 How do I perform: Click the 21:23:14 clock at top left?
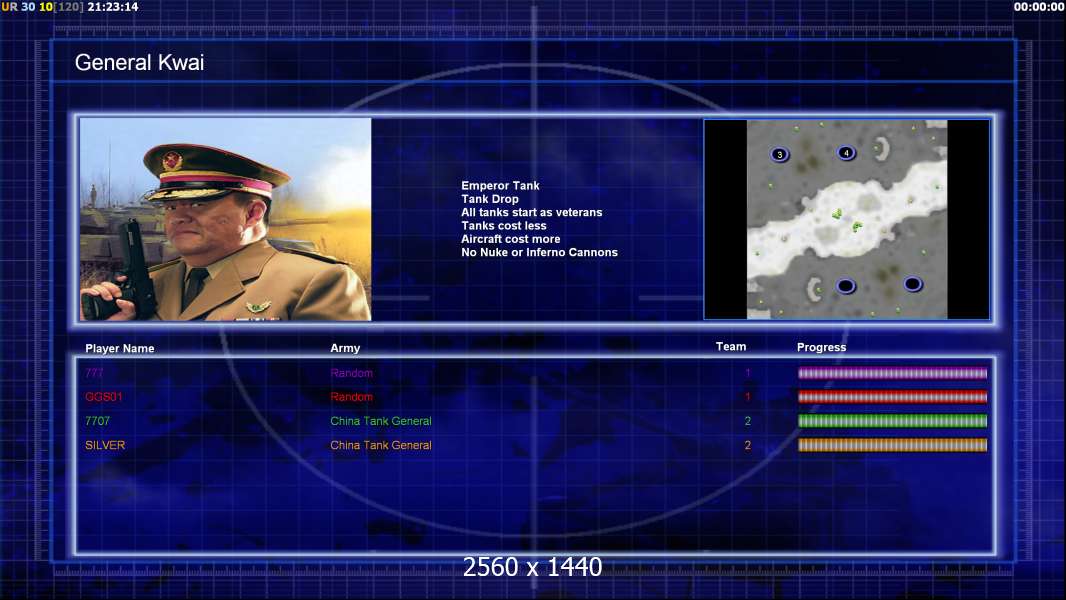click(x=113, y=7)
